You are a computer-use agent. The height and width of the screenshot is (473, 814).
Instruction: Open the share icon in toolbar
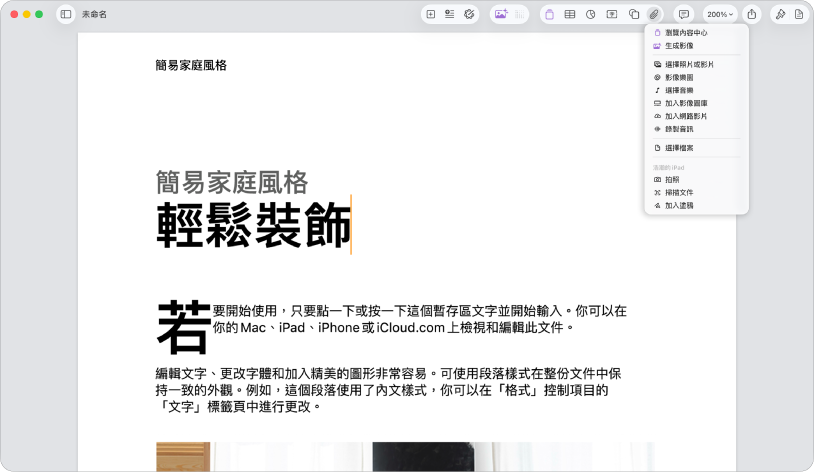(x=752, y=15)
